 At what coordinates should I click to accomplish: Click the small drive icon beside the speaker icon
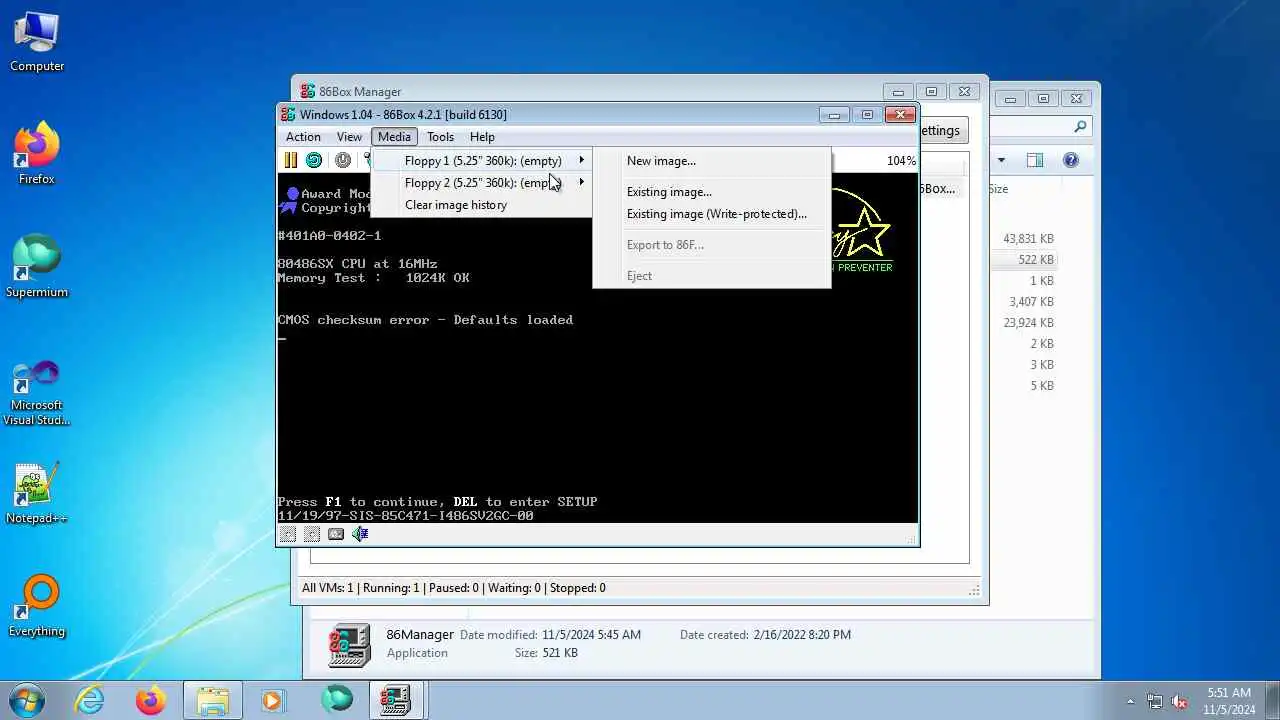(336, 534)
